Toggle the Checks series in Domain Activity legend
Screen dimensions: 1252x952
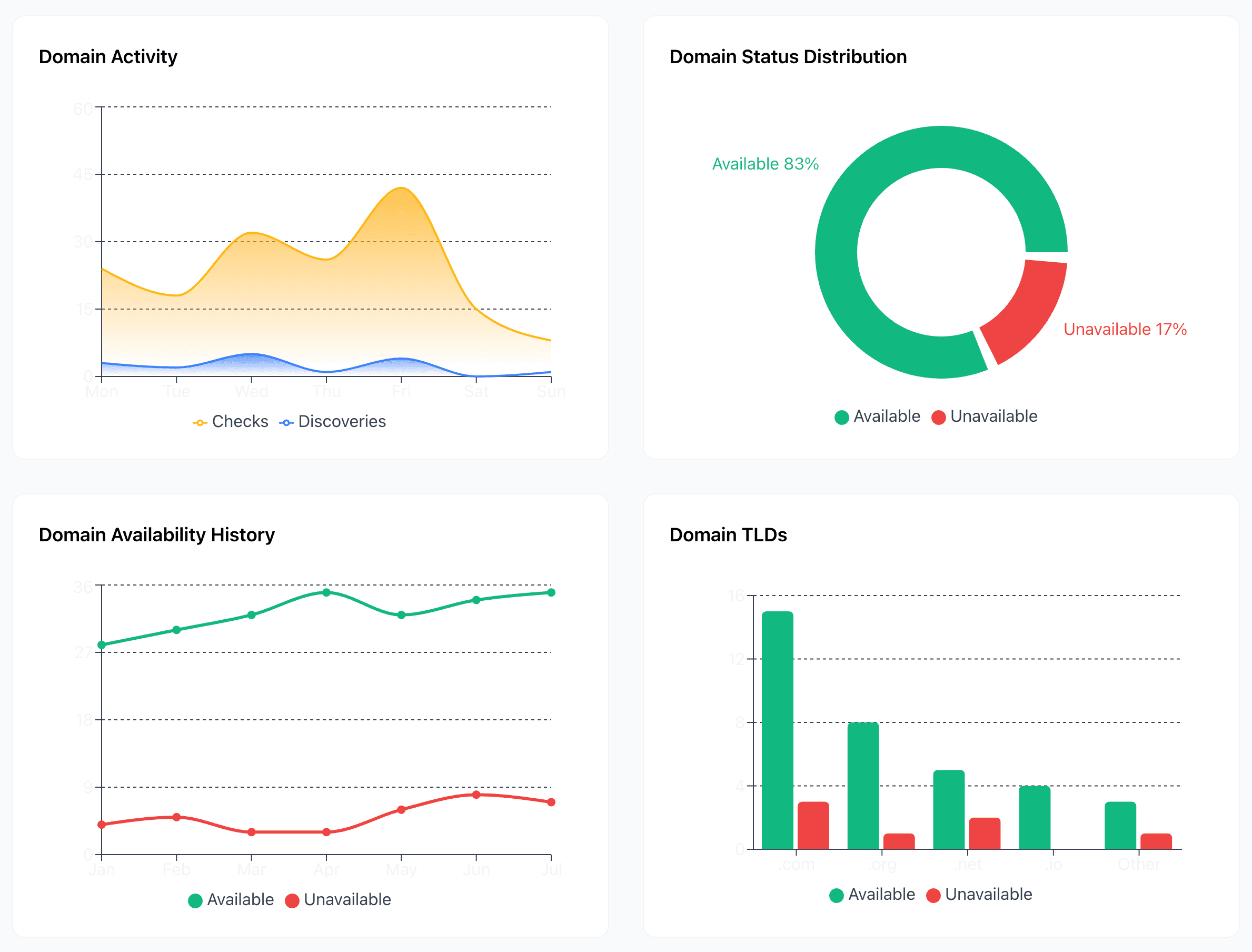click(240, 422)
